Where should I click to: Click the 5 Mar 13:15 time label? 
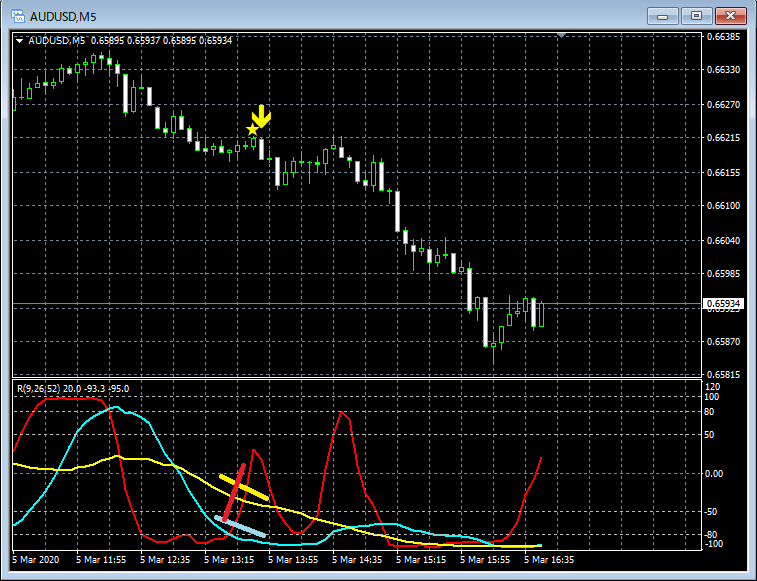pos(229,560)
